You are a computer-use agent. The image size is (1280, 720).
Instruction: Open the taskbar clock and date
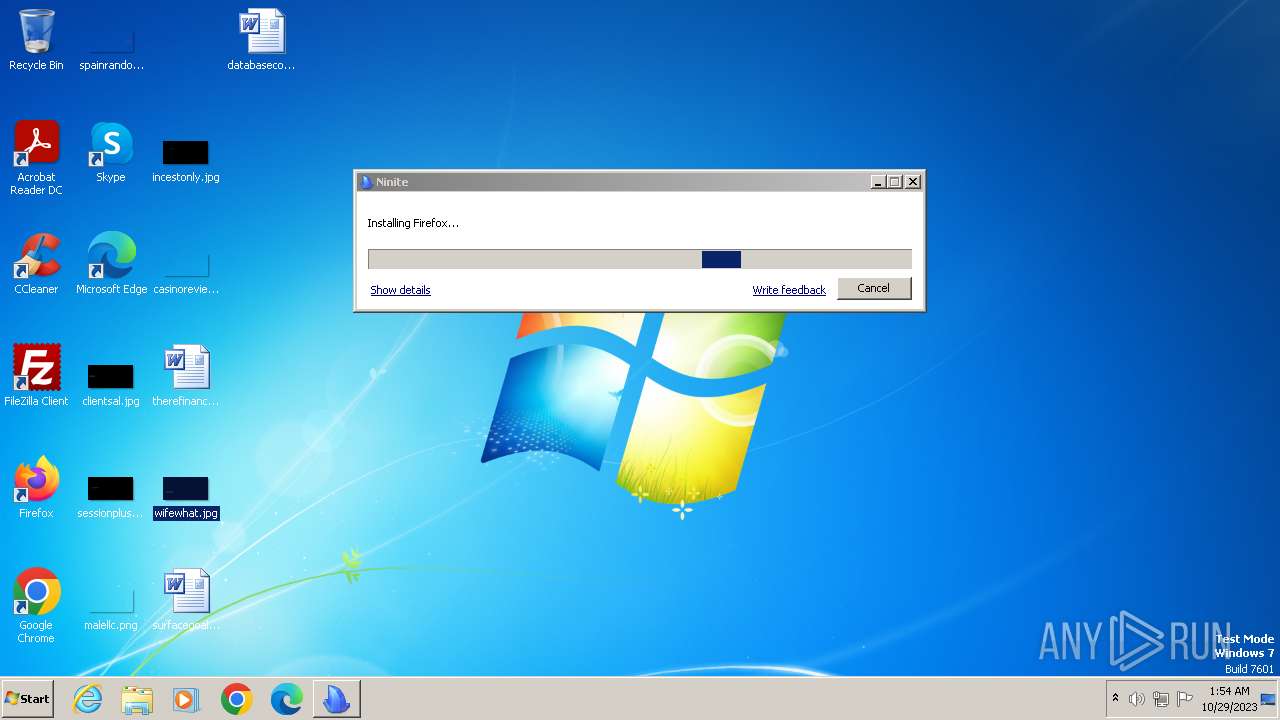(x=1229, y=699)
